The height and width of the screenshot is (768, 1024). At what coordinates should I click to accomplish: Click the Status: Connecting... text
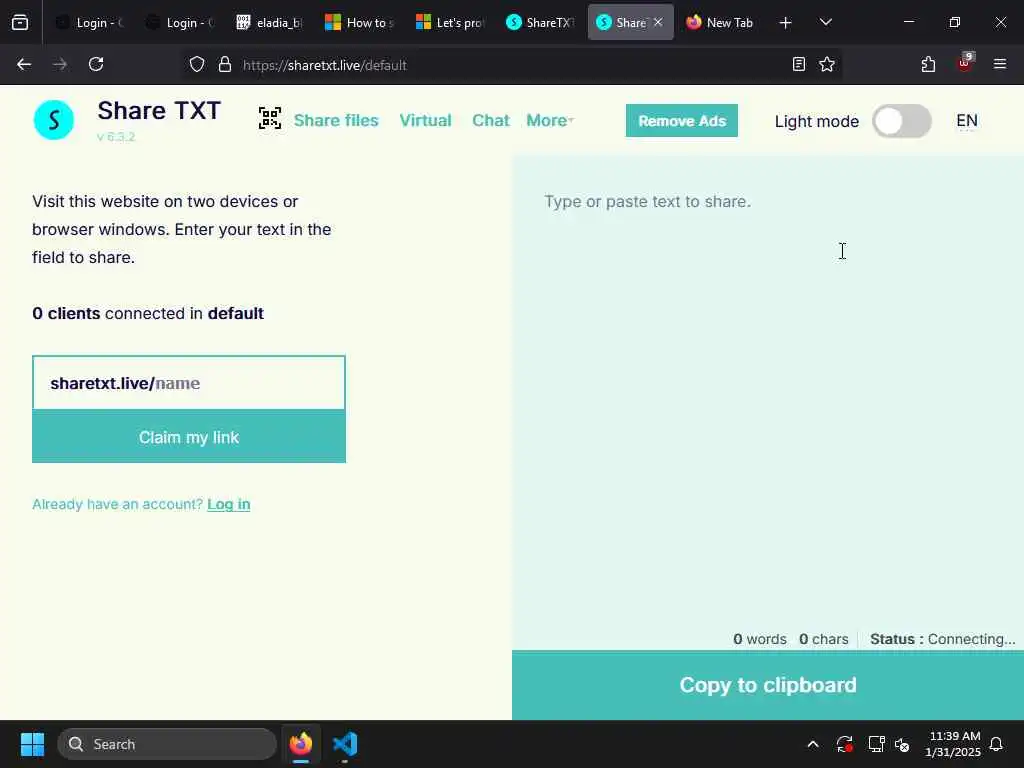942,639
